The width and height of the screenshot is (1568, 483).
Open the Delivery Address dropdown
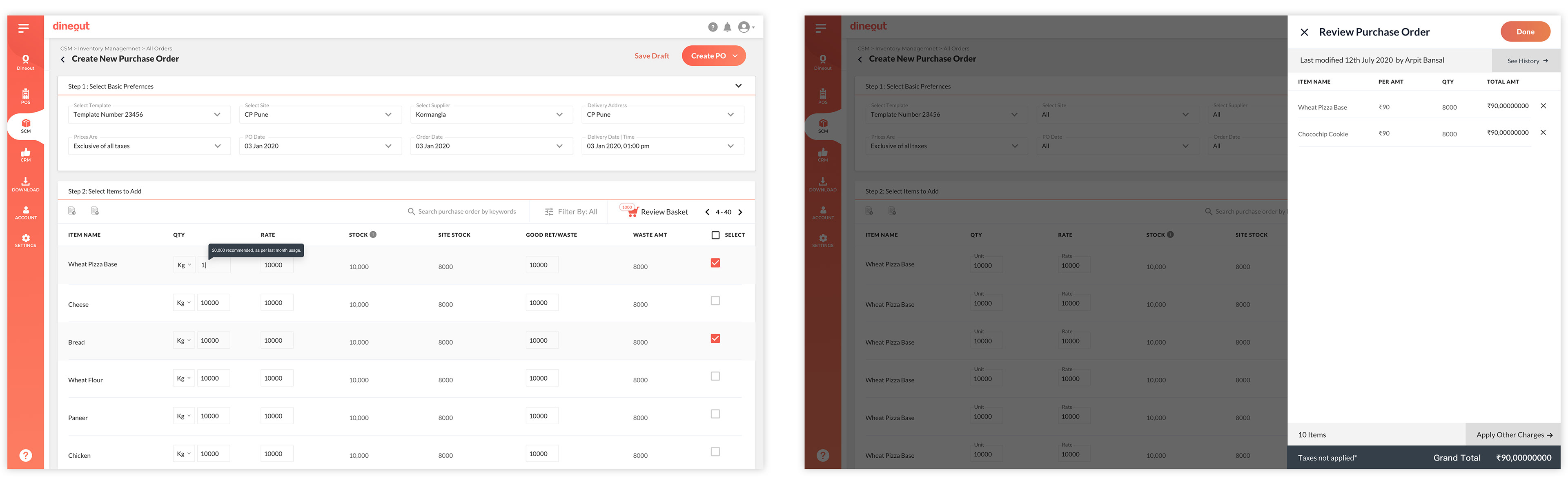point(662,114)
